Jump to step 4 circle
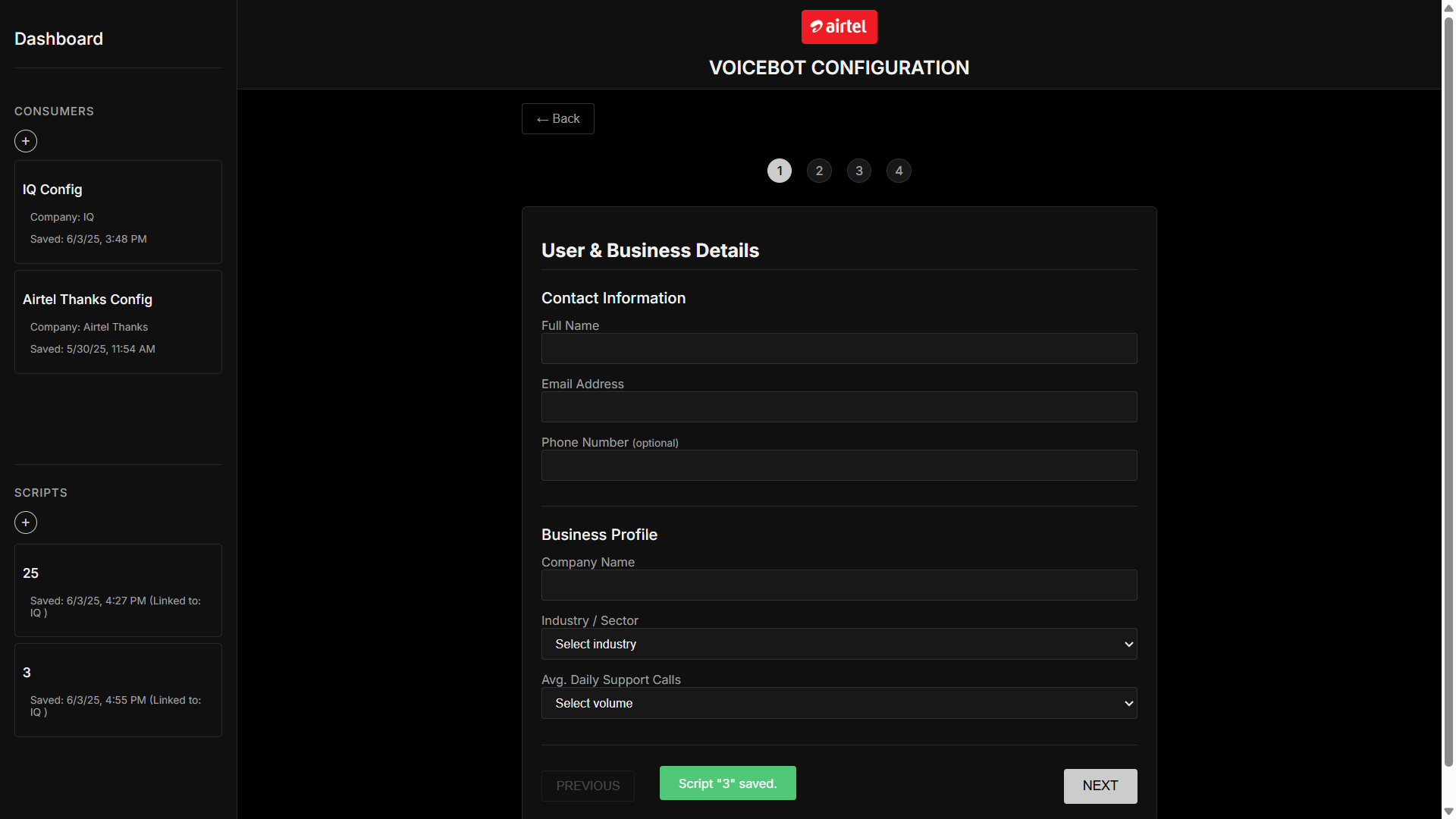 (899, 171)
